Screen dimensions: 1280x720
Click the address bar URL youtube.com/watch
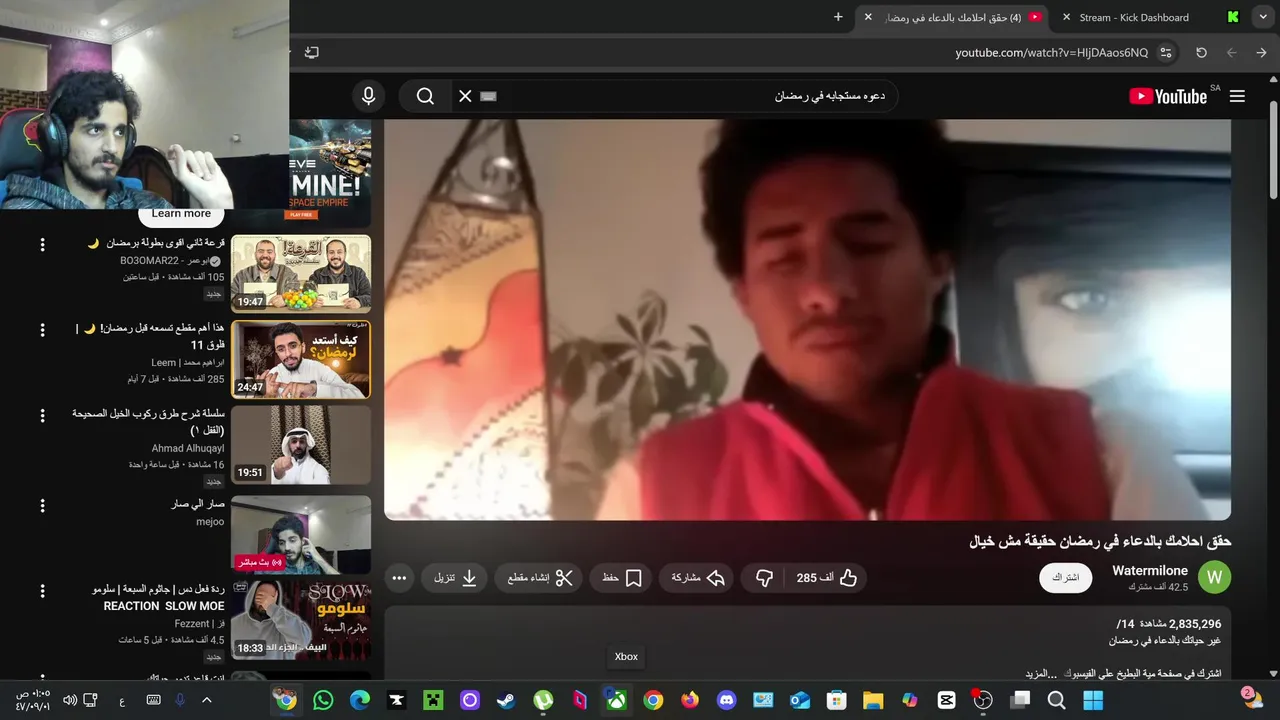1051,52
